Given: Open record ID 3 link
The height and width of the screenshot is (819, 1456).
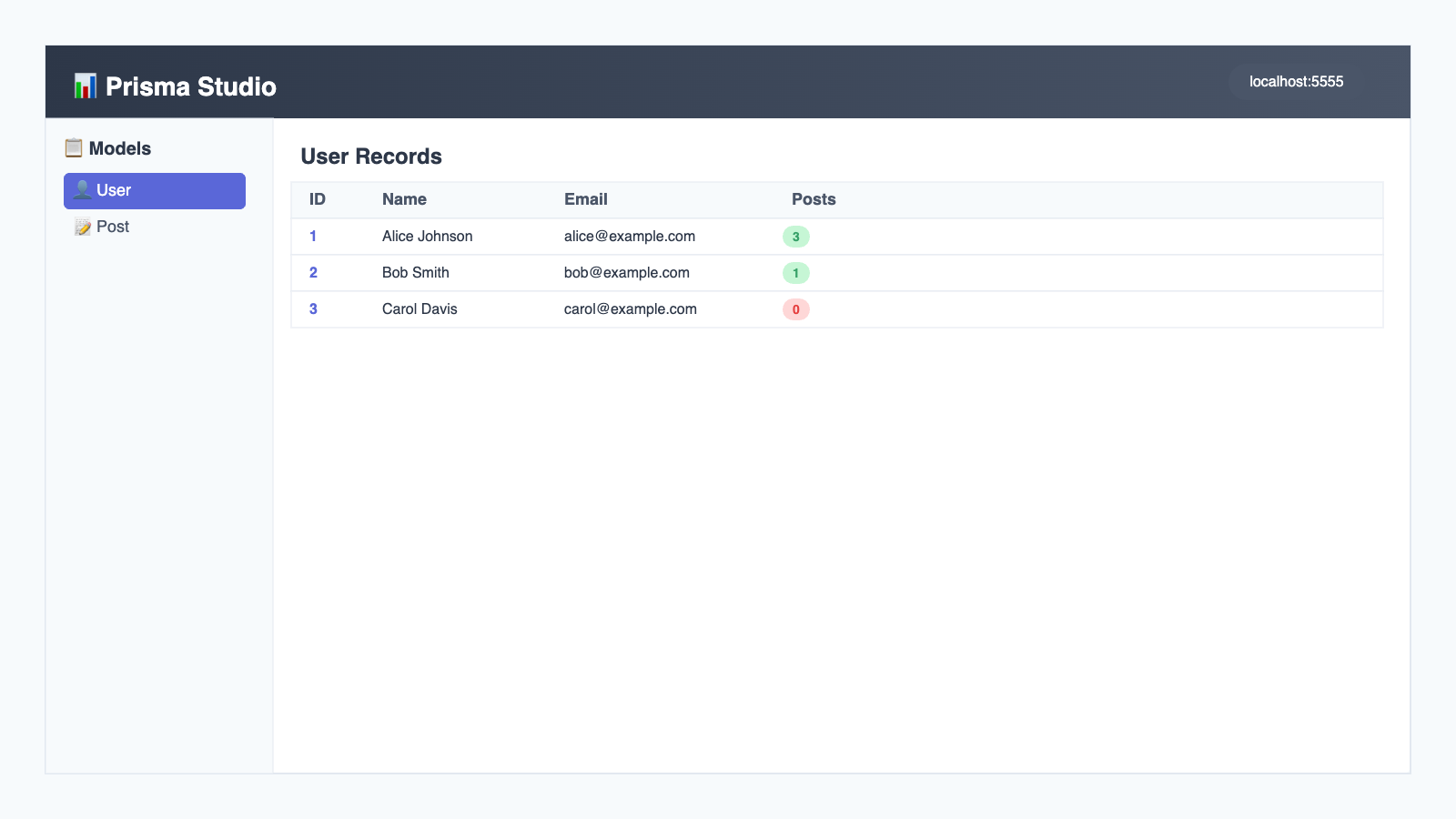Looking at the screenshot, I should [313, 309].
